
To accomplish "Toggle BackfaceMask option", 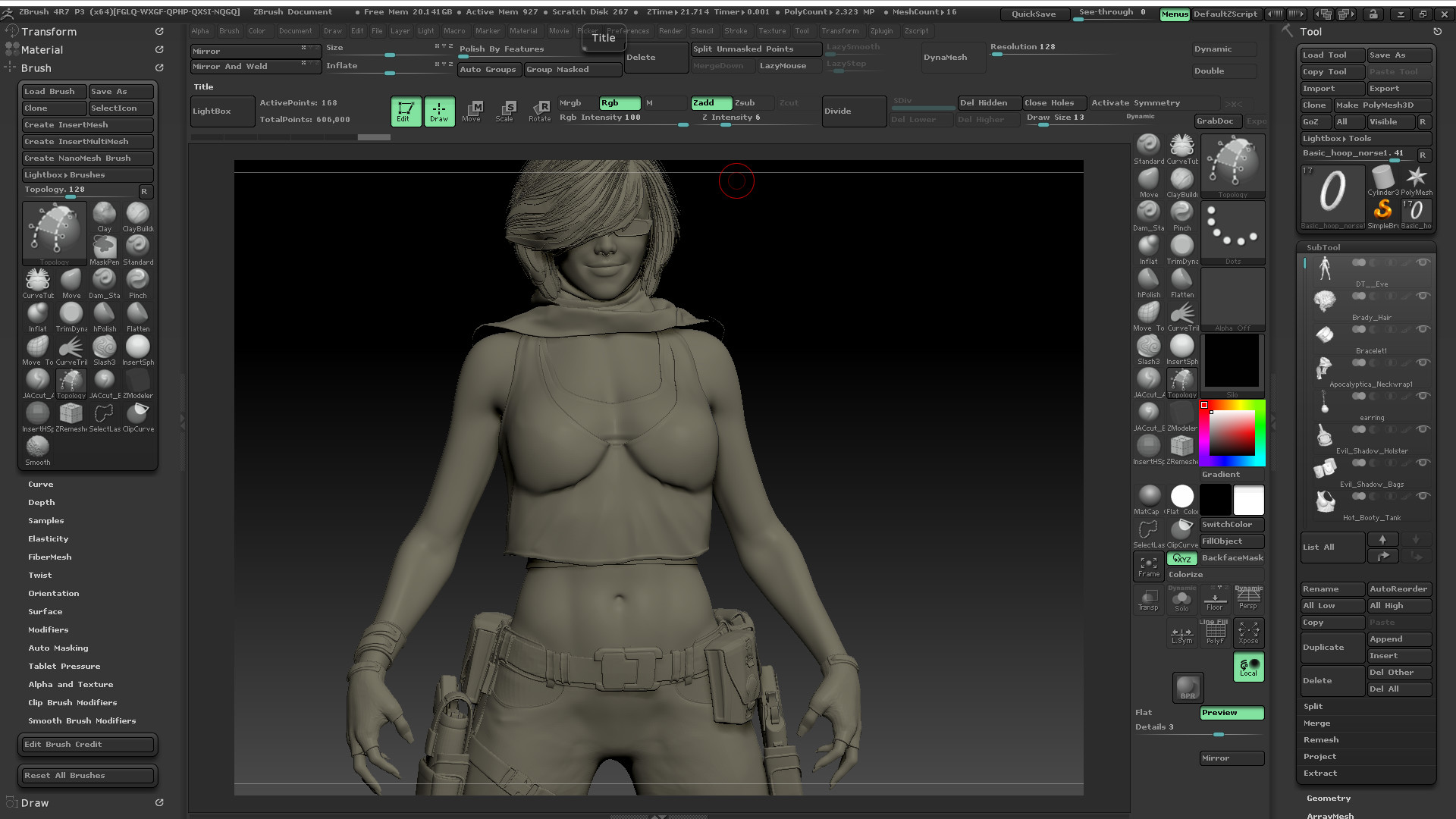I will 1232,558.
